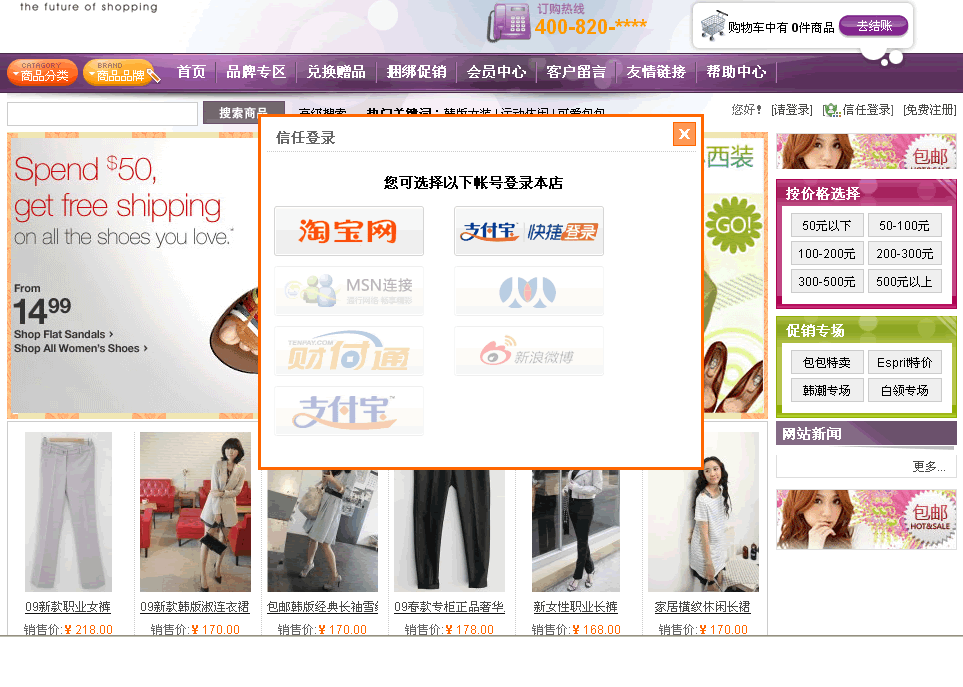Log in with the 淘宝网 account button
Image resolution: width=963 pixels, height=687 pixels.
tap(349, 231)
